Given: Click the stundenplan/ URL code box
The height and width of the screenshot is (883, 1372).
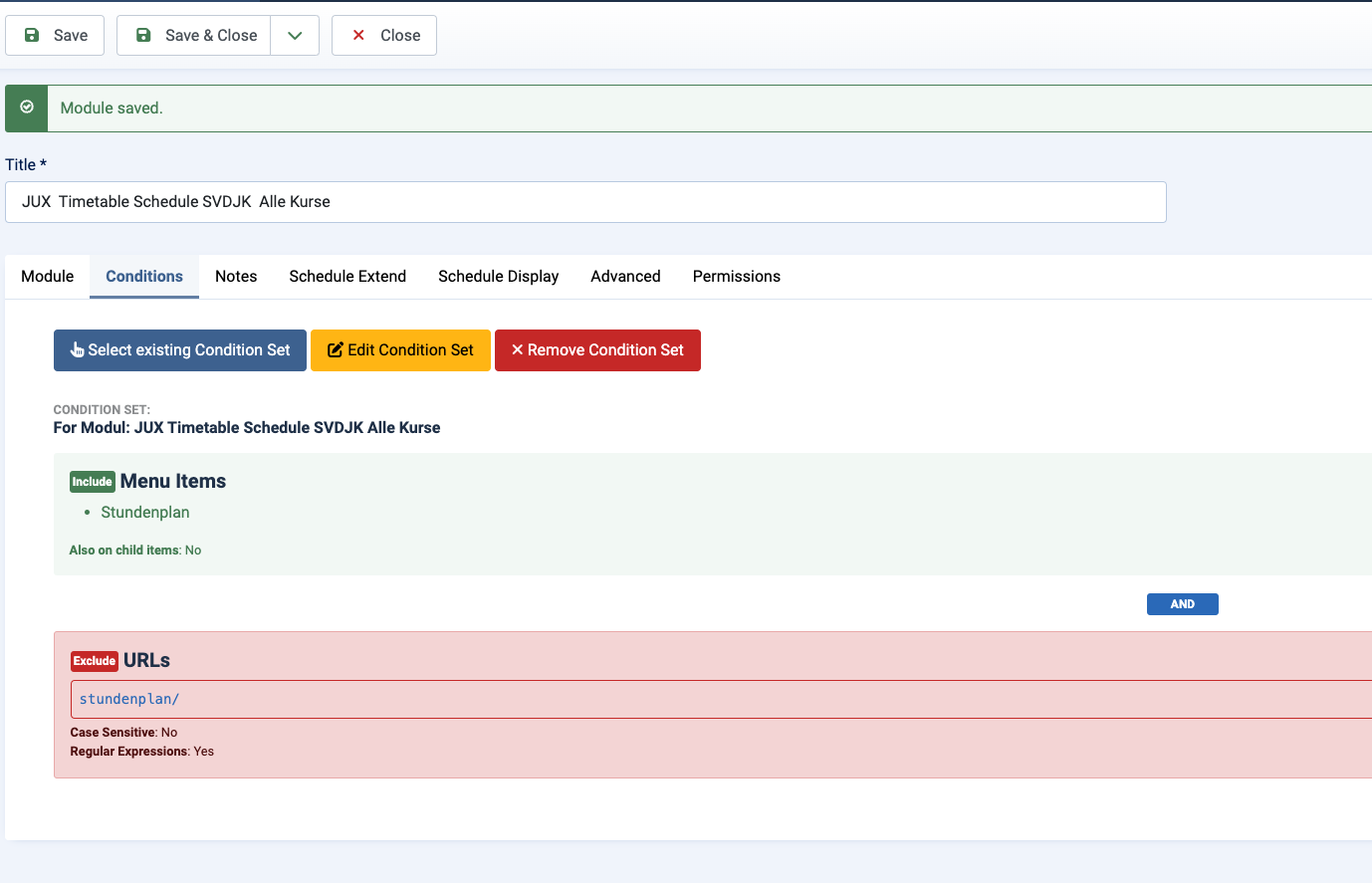Looking at the screenshot, I should point(721,699).
